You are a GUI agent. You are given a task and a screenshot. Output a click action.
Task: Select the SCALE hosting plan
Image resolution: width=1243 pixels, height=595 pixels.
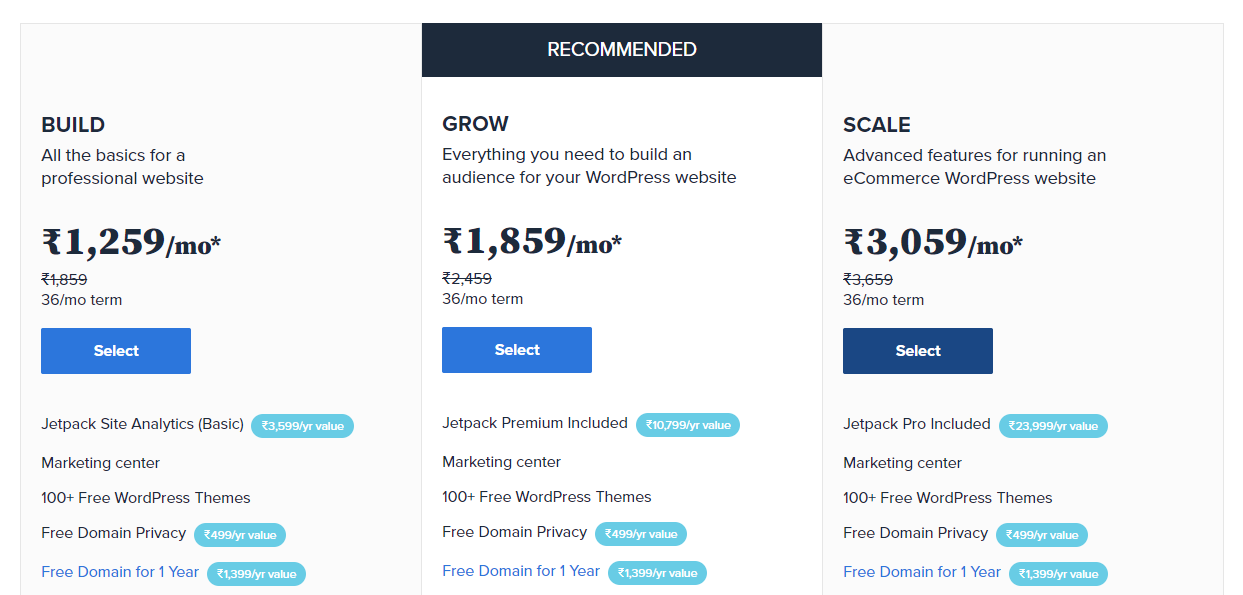918,351
